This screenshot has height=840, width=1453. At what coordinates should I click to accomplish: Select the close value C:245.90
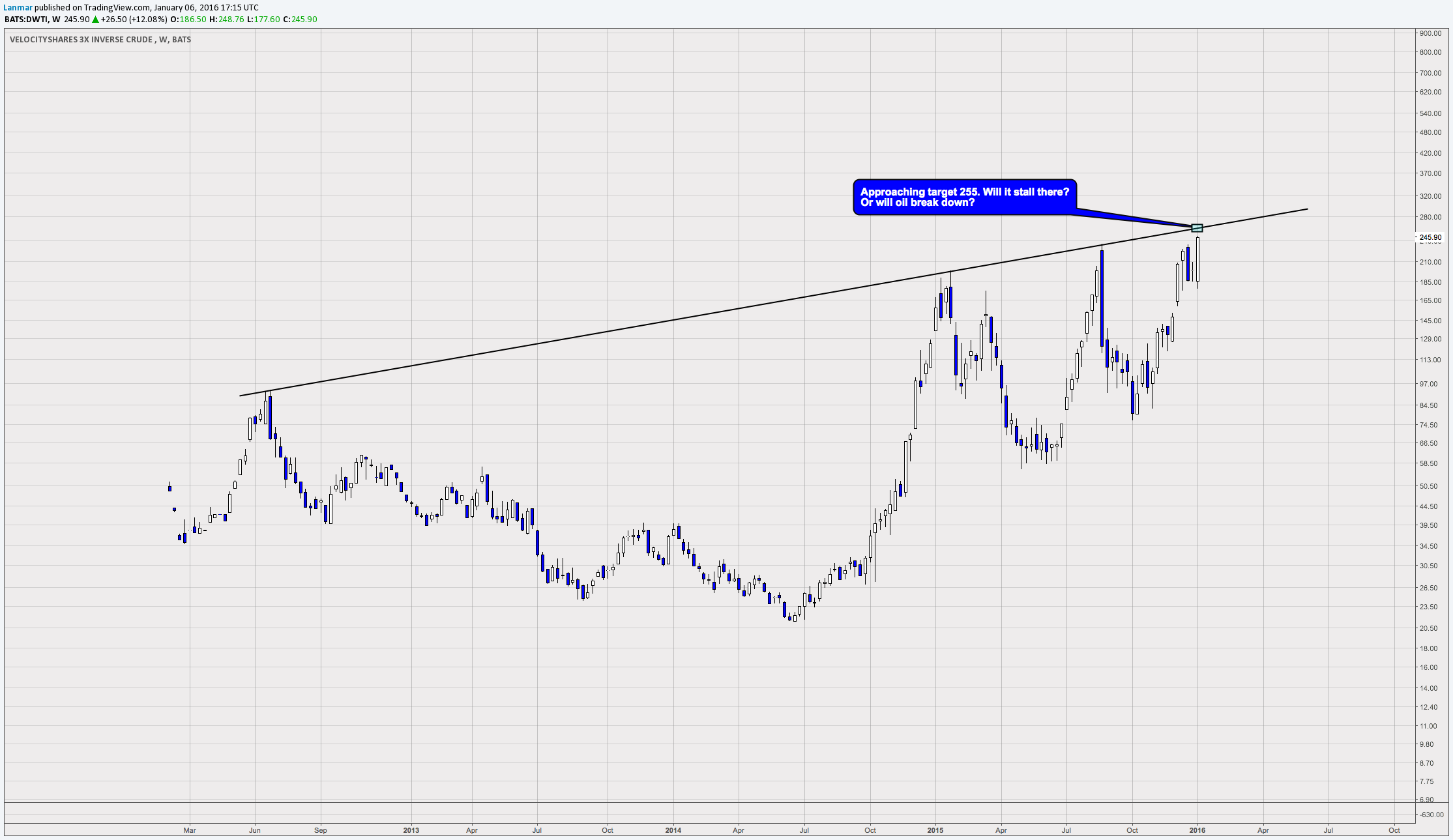tap(301, 20)
